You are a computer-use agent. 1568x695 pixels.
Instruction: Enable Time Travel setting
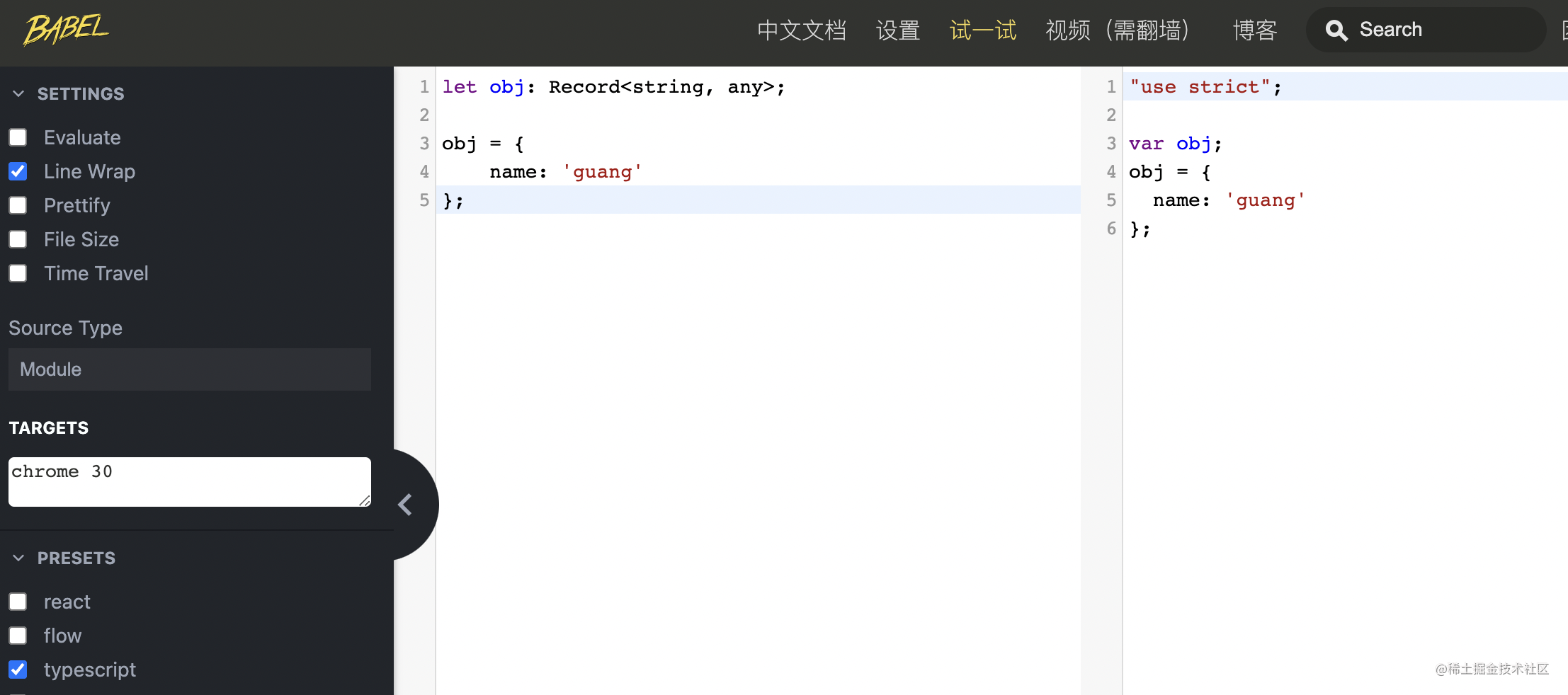point(18,273)
